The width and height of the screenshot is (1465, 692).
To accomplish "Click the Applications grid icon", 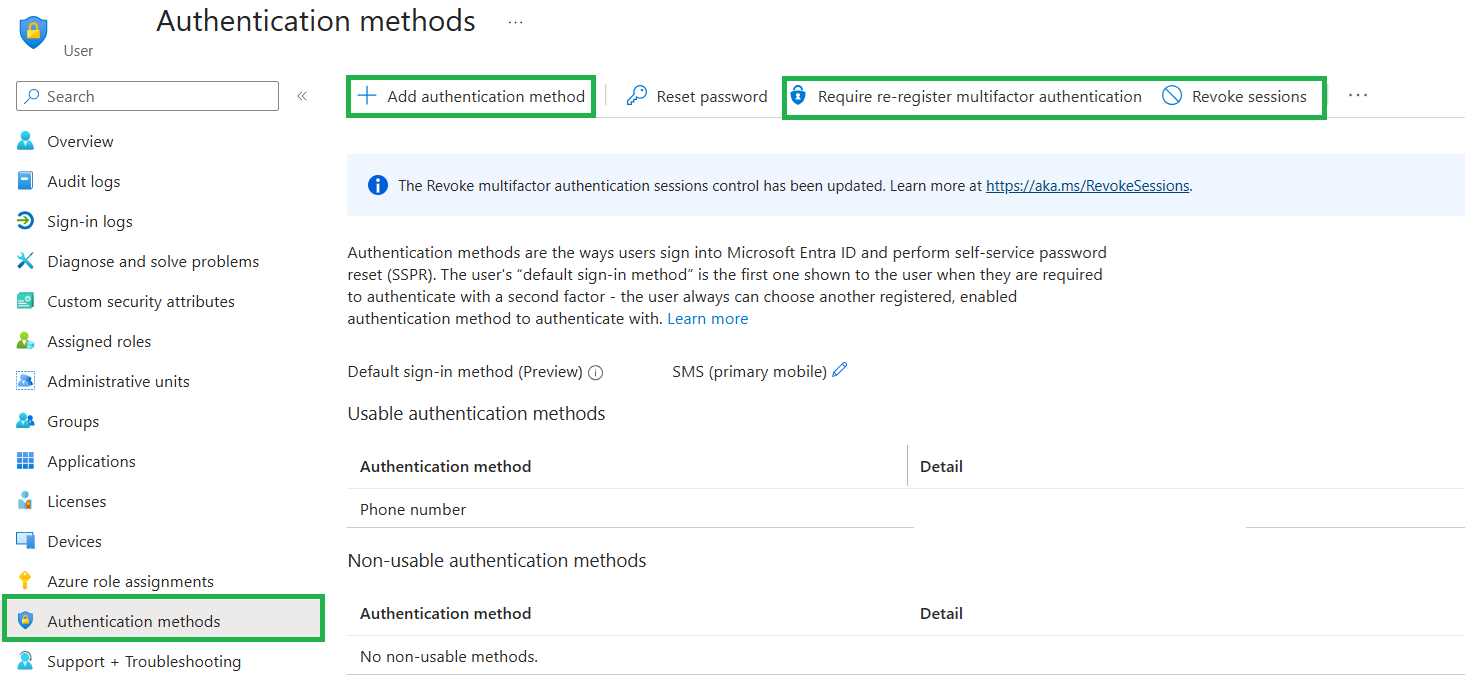I will pyautogui.click(x=26, y=461).
